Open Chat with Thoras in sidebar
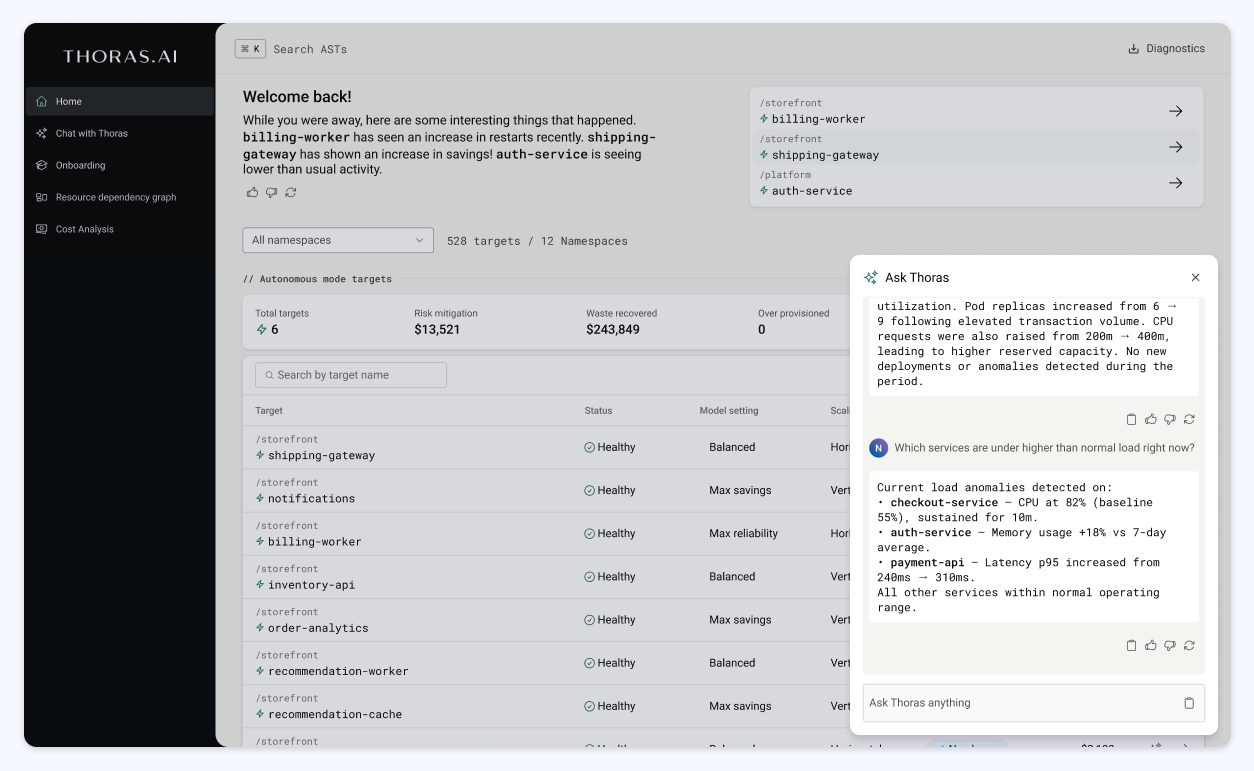 click(x=91, y=133)
